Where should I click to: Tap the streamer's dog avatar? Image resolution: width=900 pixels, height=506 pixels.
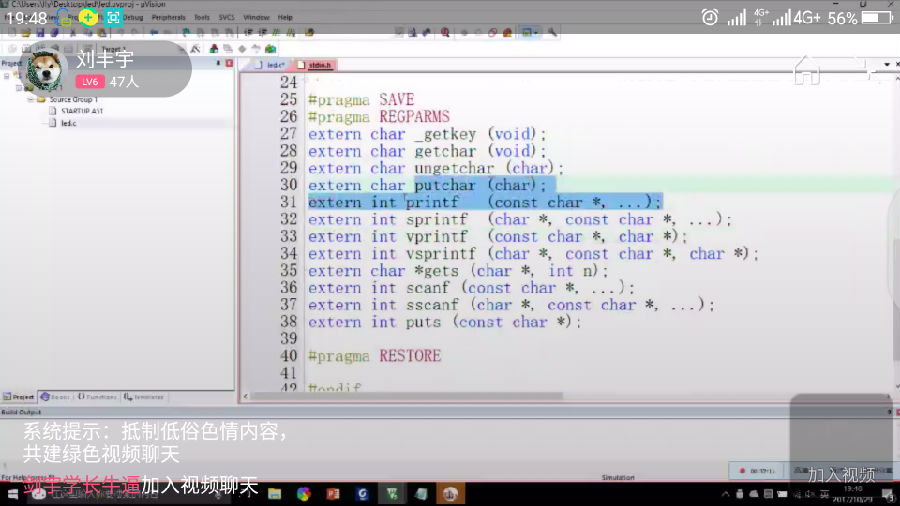tap(46, 68)
